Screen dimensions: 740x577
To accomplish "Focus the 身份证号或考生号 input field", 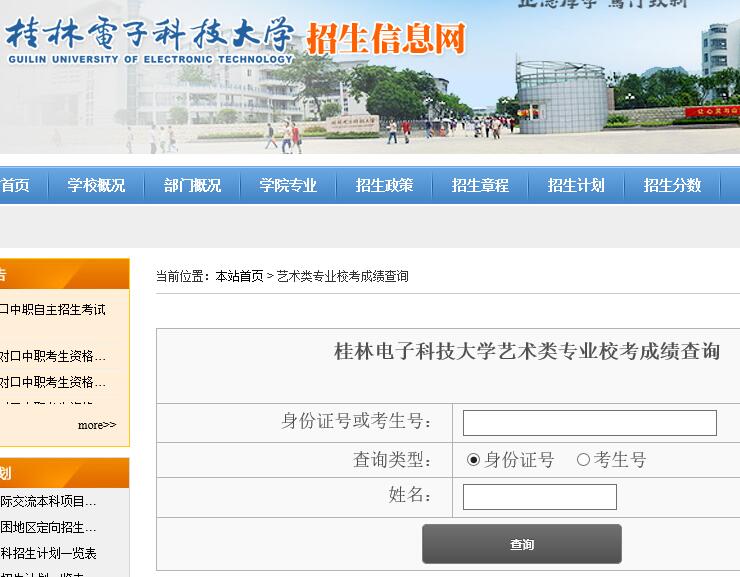I will coord(589,423).
